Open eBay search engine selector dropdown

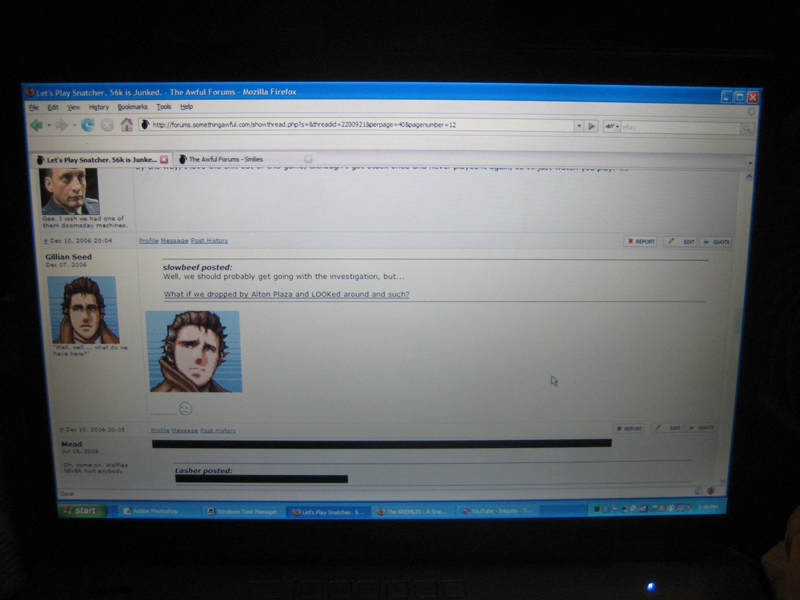coord(611,127)
